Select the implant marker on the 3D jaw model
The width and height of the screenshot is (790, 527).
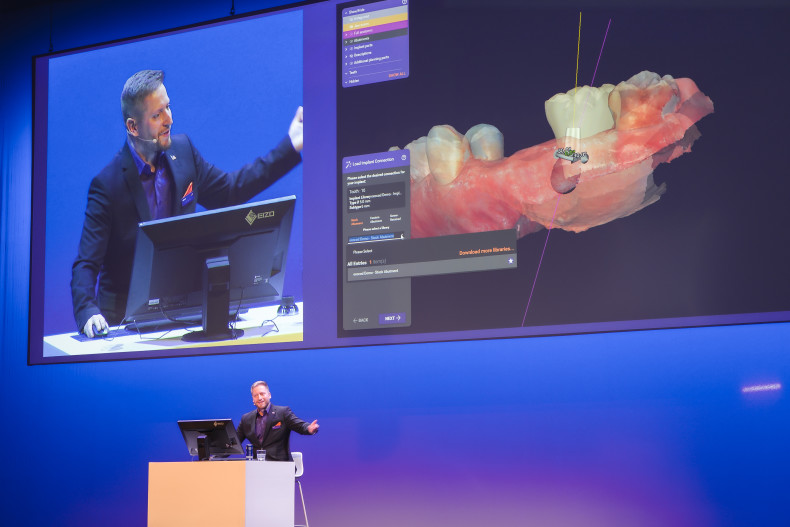tap(572, 155)
